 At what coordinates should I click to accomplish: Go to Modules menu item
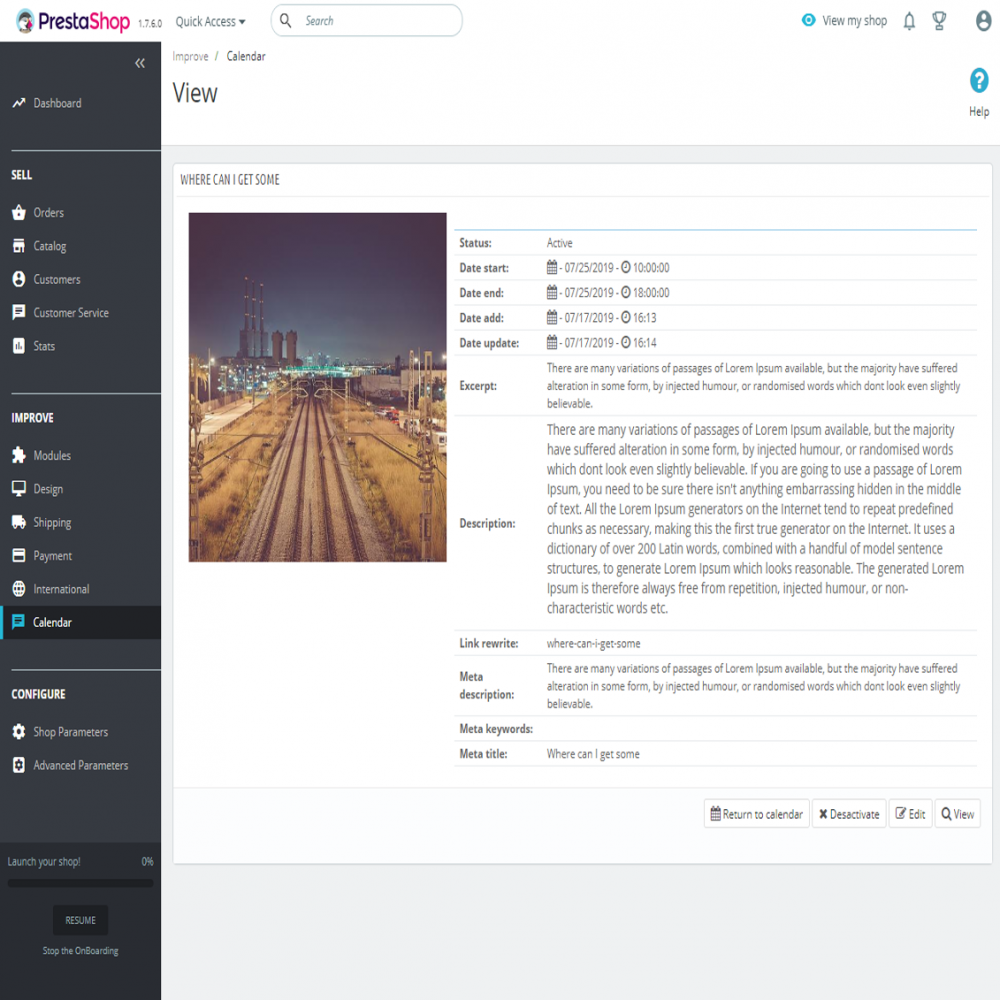coord(52,456)
